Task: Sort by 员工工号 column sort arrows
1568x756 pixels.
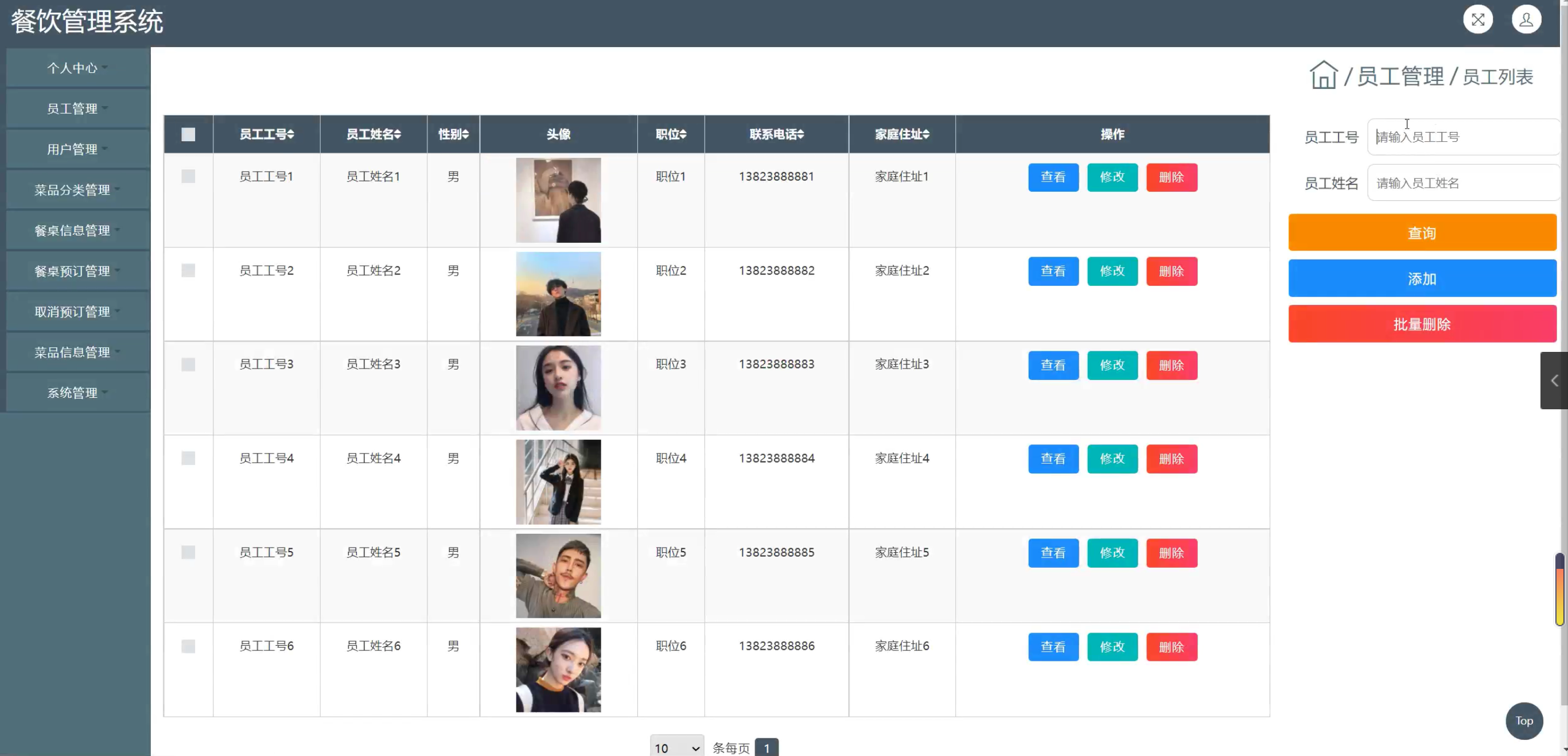Action: pyautogui.click(x=291, y=135)
